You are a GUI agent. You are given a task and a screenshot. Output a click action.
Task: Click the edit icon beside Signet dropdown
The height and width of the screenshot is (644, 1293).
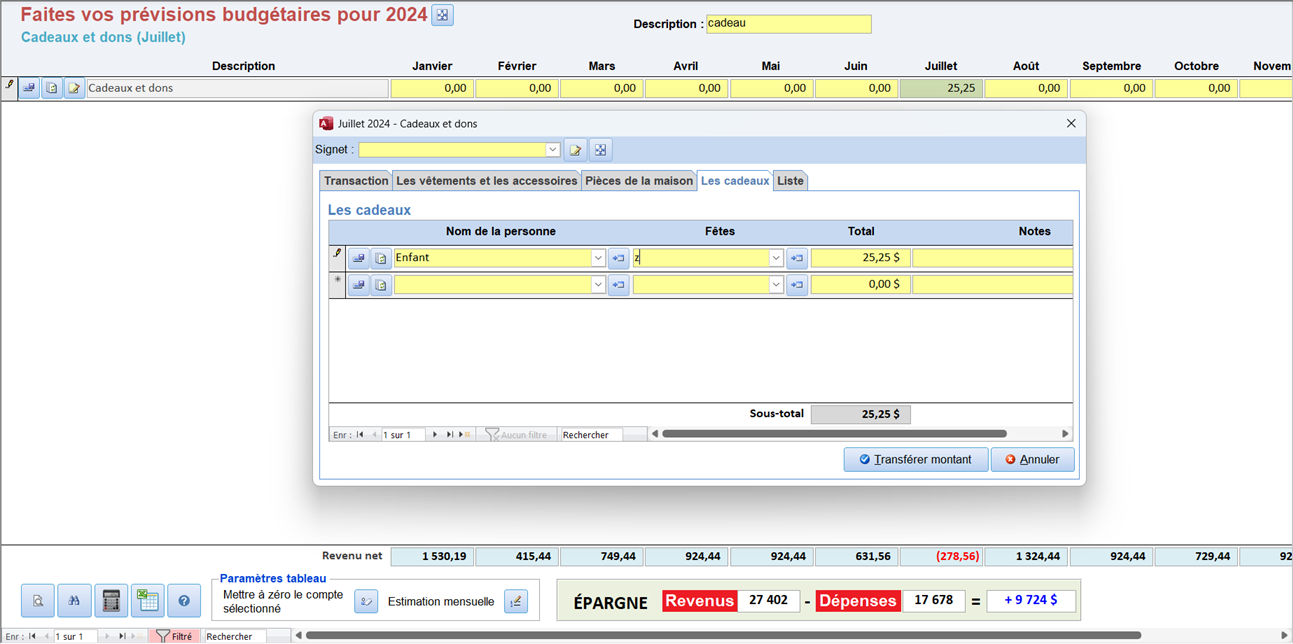tap(575, 150)
